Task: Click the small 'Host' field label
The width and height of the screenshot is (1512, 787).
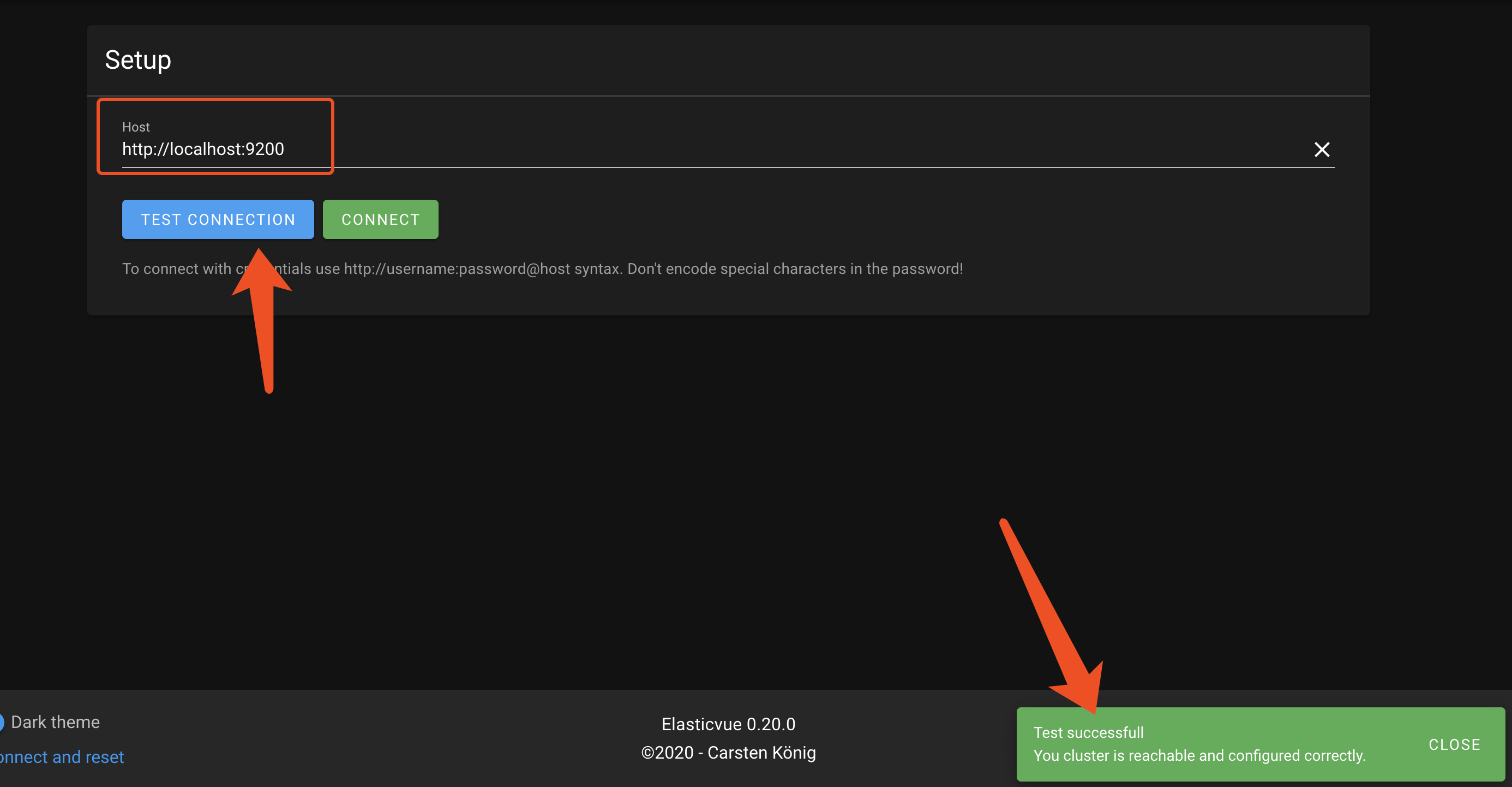Action: coord(136,127)
